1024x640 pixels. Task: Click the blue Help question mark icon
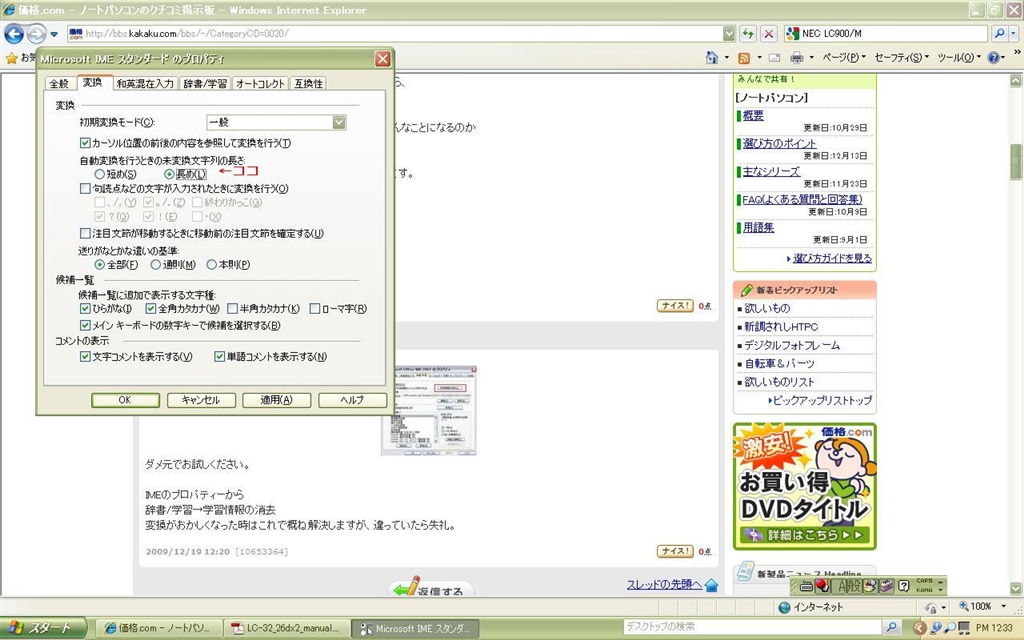993,57
